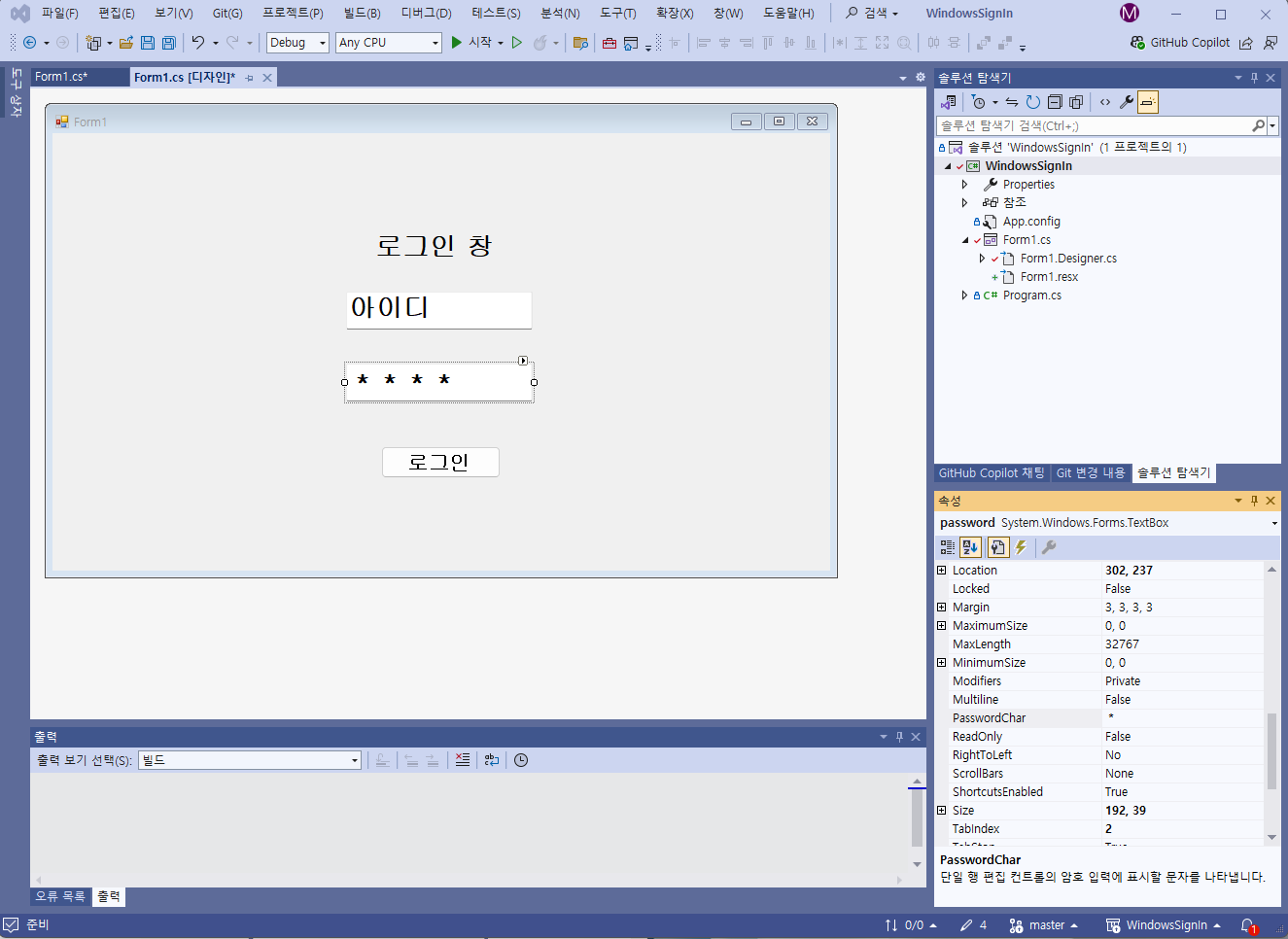Viewport: 1288px width, 939px height.
Task: Select App.config in Solution Explorer
Action: (1031, 222)
